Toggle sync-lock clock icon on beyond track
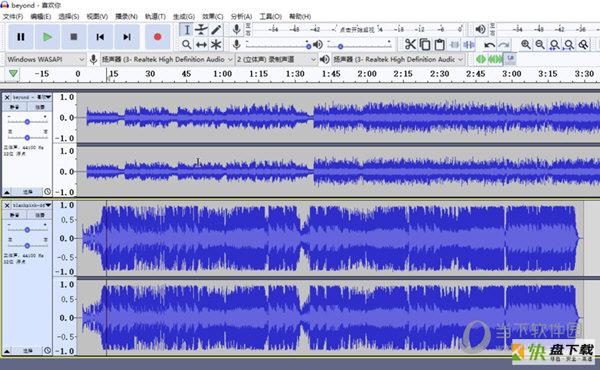Viewport: 600px width, 370px height. click(x=47, y=191)
